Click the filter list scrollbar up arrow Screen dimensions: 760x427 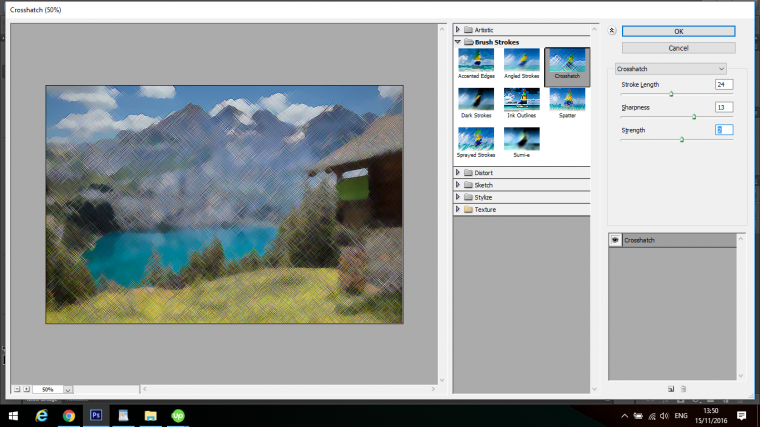click(x=595, y=30)
